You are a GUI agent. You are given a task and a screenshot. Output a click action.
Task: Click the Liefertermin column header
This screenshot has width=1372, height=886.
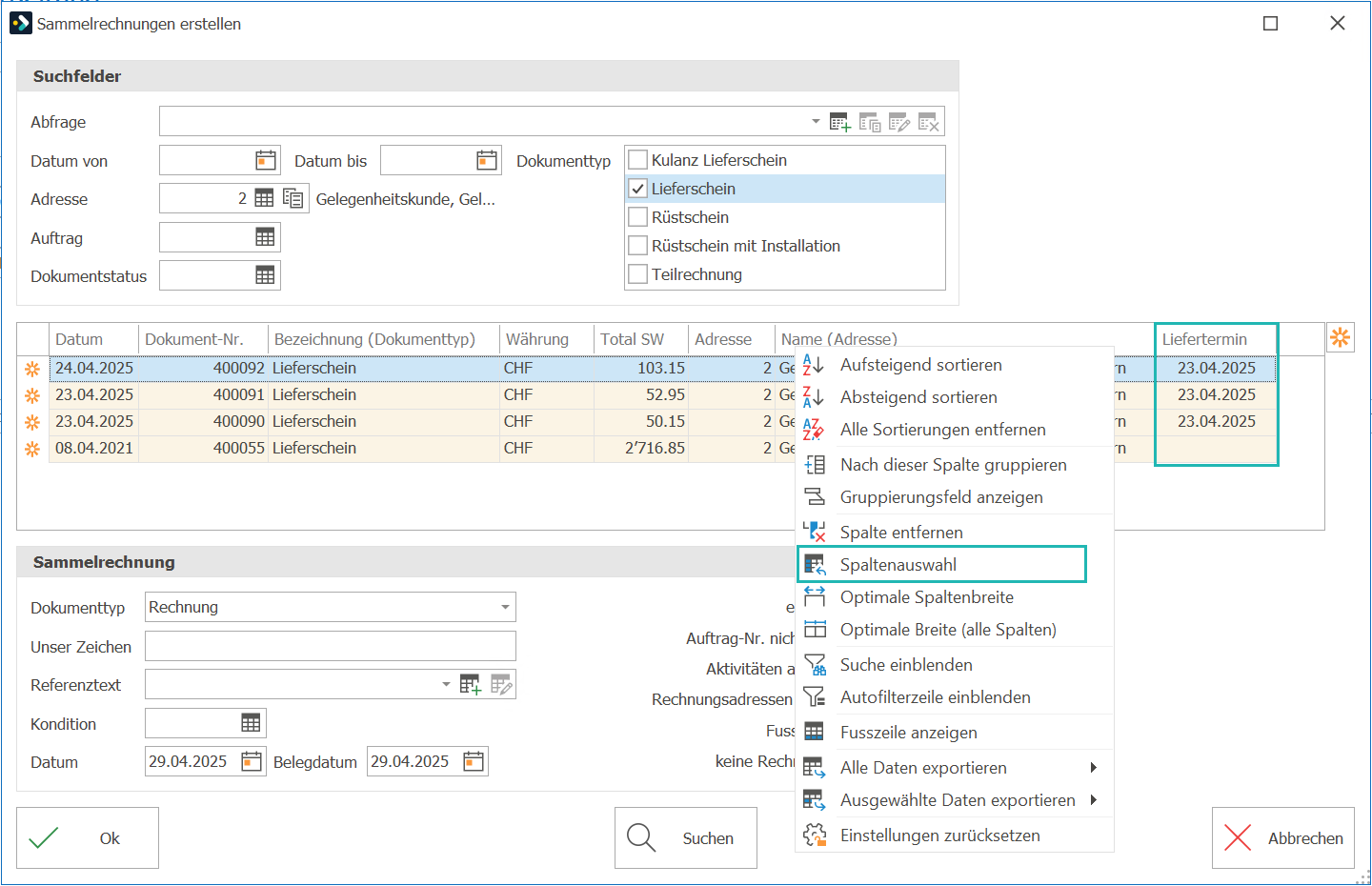tap(1216, 339)
